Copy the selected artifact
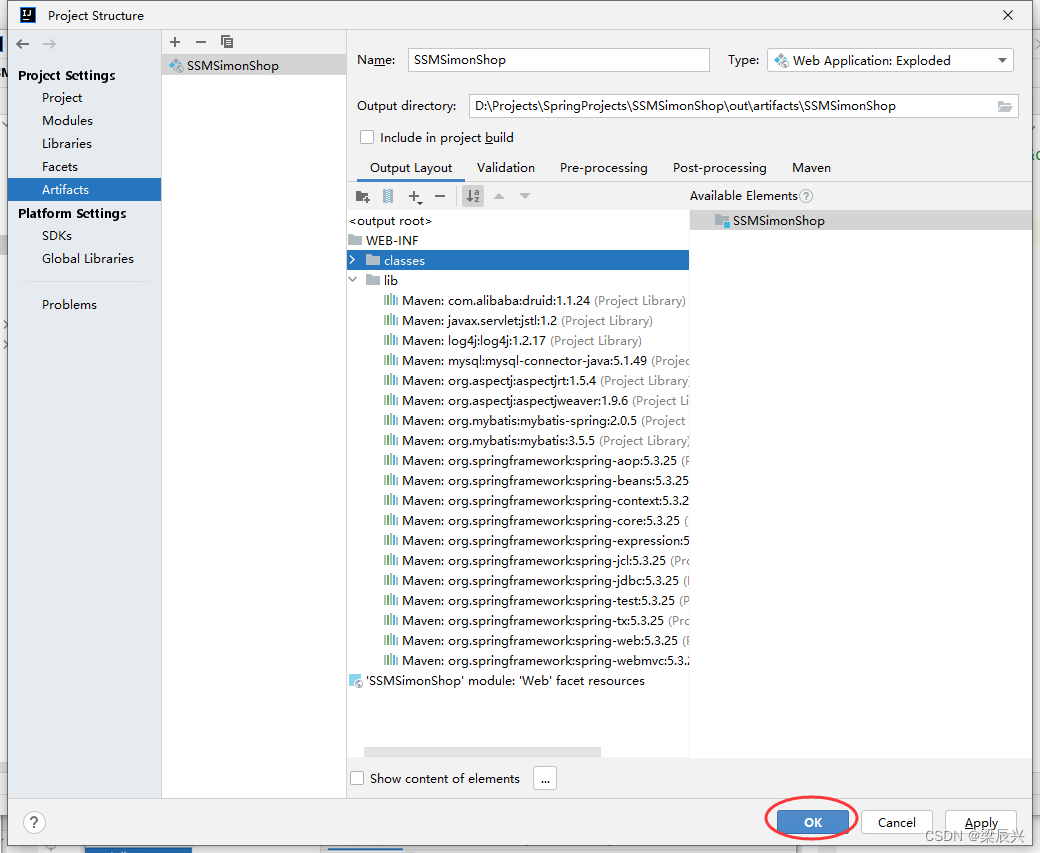Screen dimensions: 1040x853 point(227,42)
